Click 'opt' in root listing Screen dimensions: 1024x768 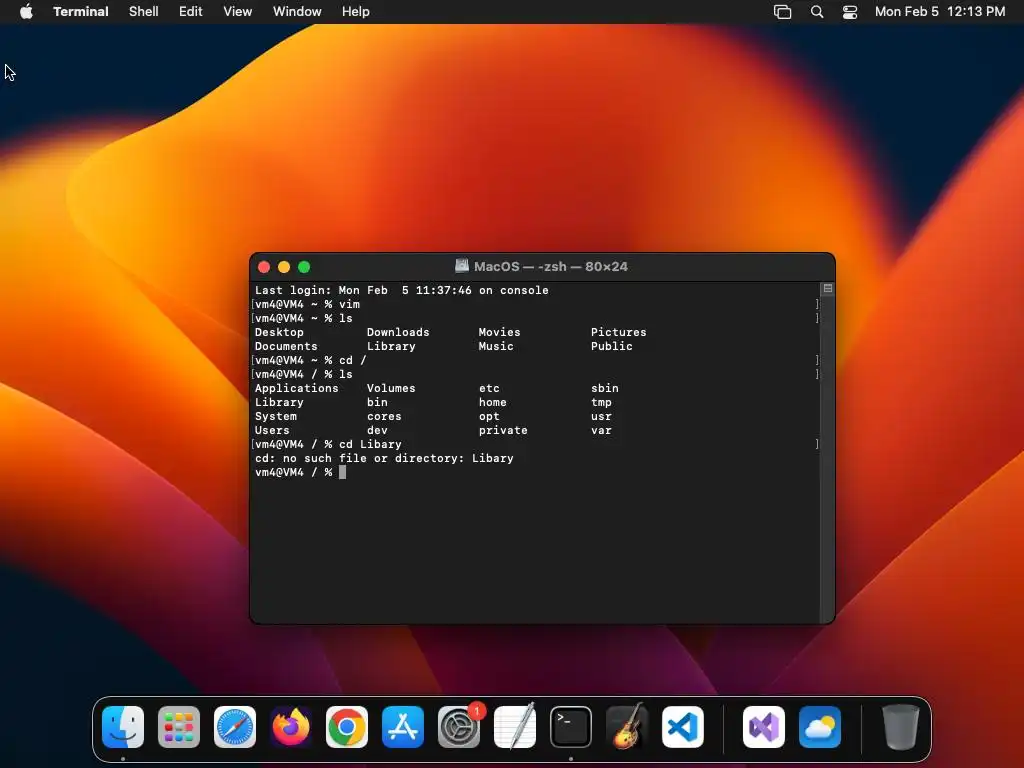pos(489,416)
